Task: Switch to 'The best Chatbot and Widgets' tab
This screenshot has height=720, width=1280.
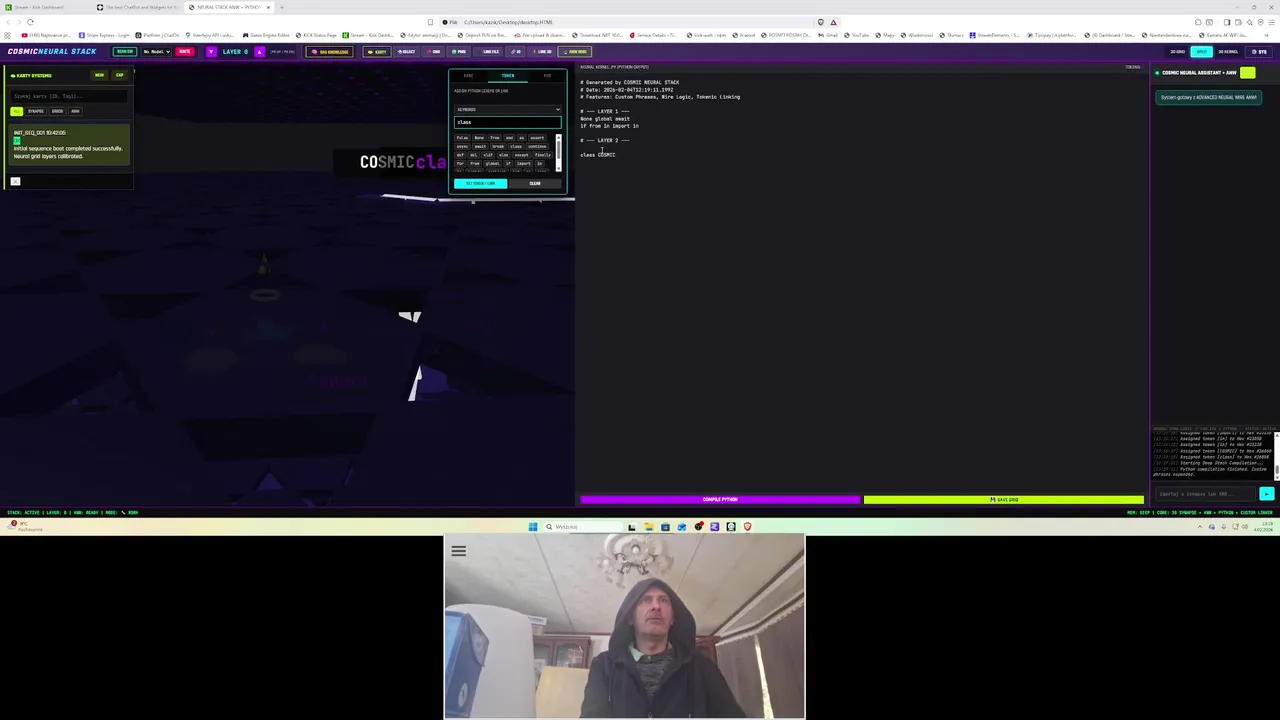Action: coord(137,7)
